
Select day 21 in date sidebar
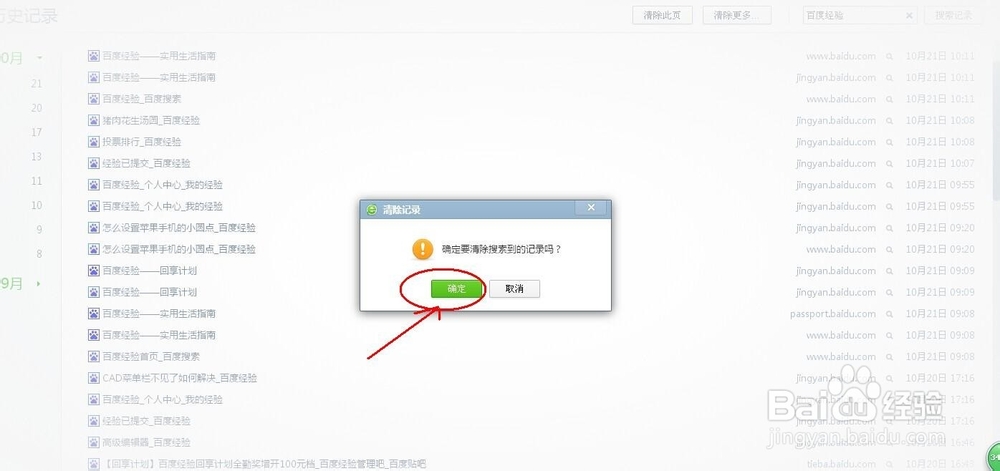click(36, 83)
